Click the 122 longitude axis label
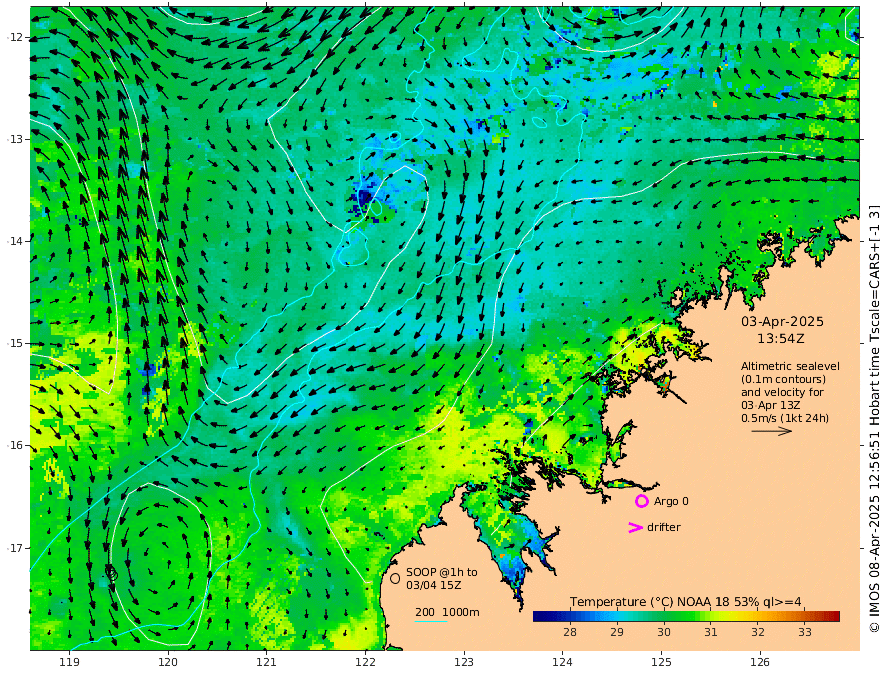 click(x=365, y=662)
